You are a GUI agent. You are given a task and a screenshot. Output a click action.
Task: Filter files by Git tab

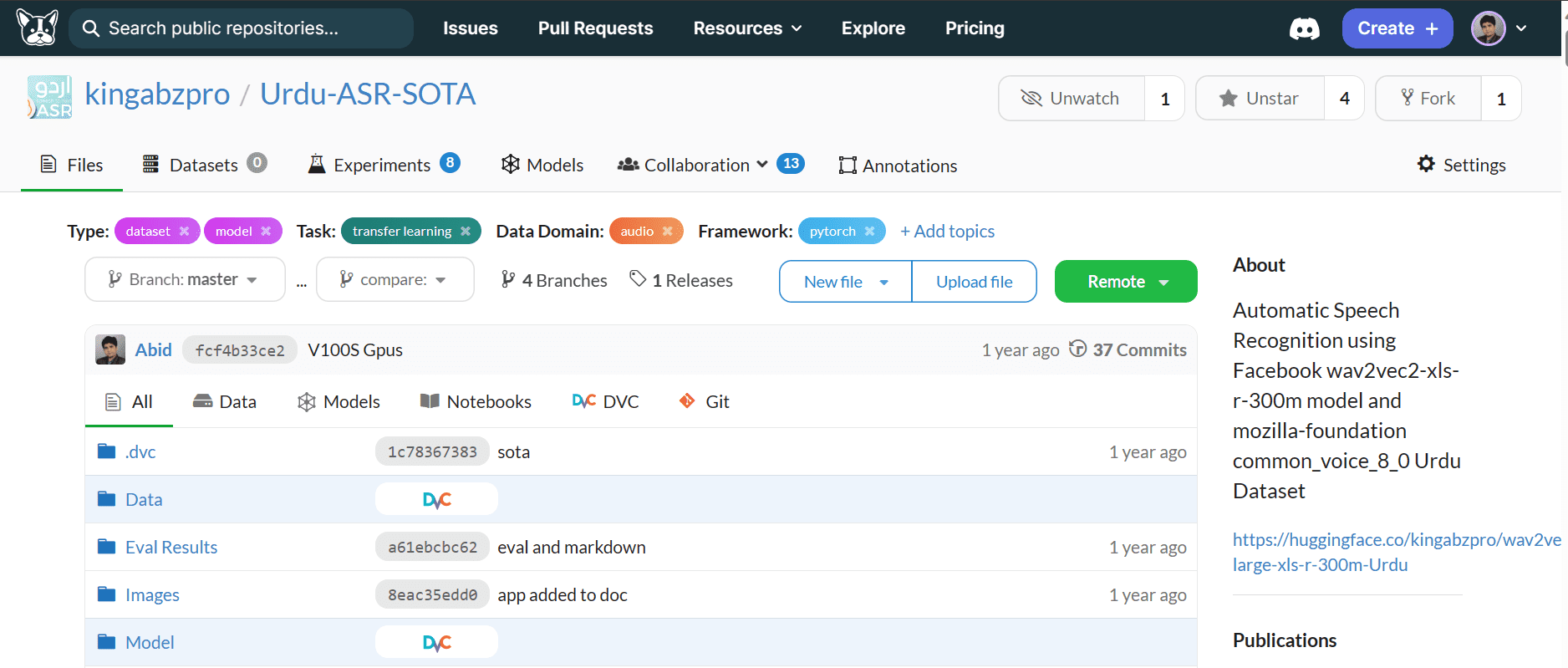click(705, 401)
